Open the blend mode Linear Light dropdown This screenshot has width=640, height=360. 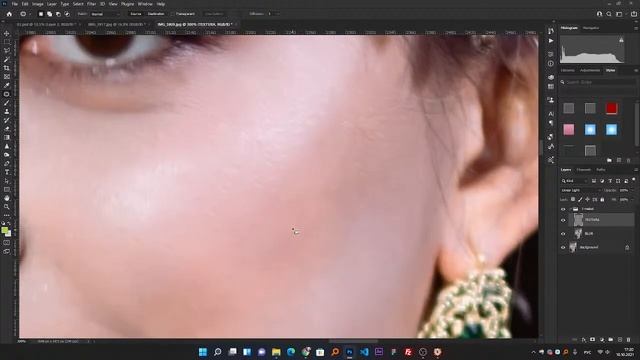click(x=581, y=191)
